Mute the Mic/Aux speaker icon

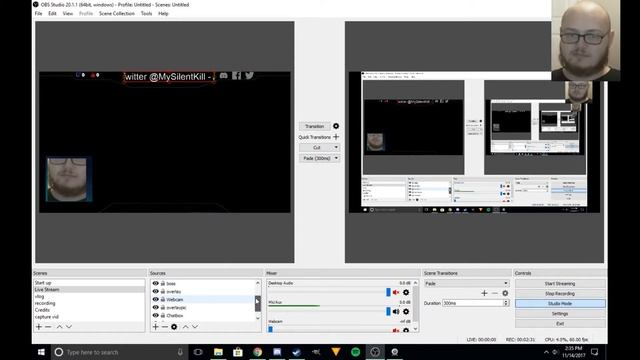coord(396,311)
